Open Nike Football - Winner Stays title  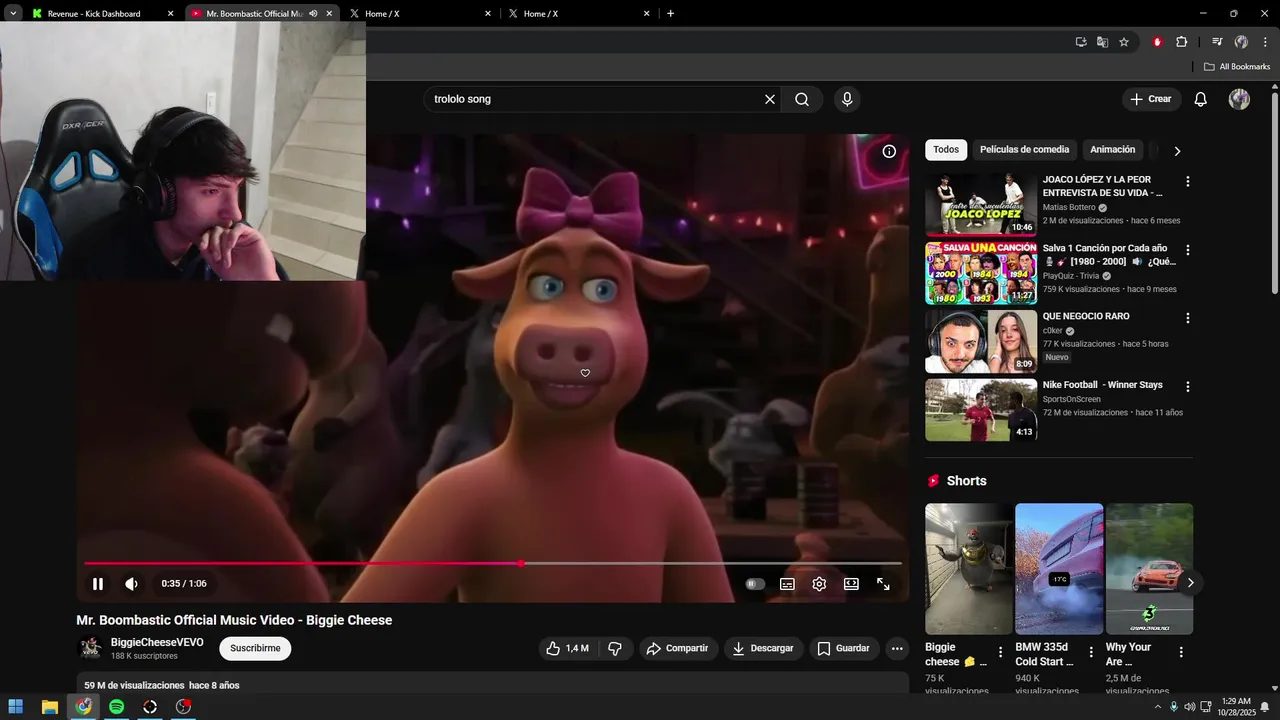pos(1103,385)
